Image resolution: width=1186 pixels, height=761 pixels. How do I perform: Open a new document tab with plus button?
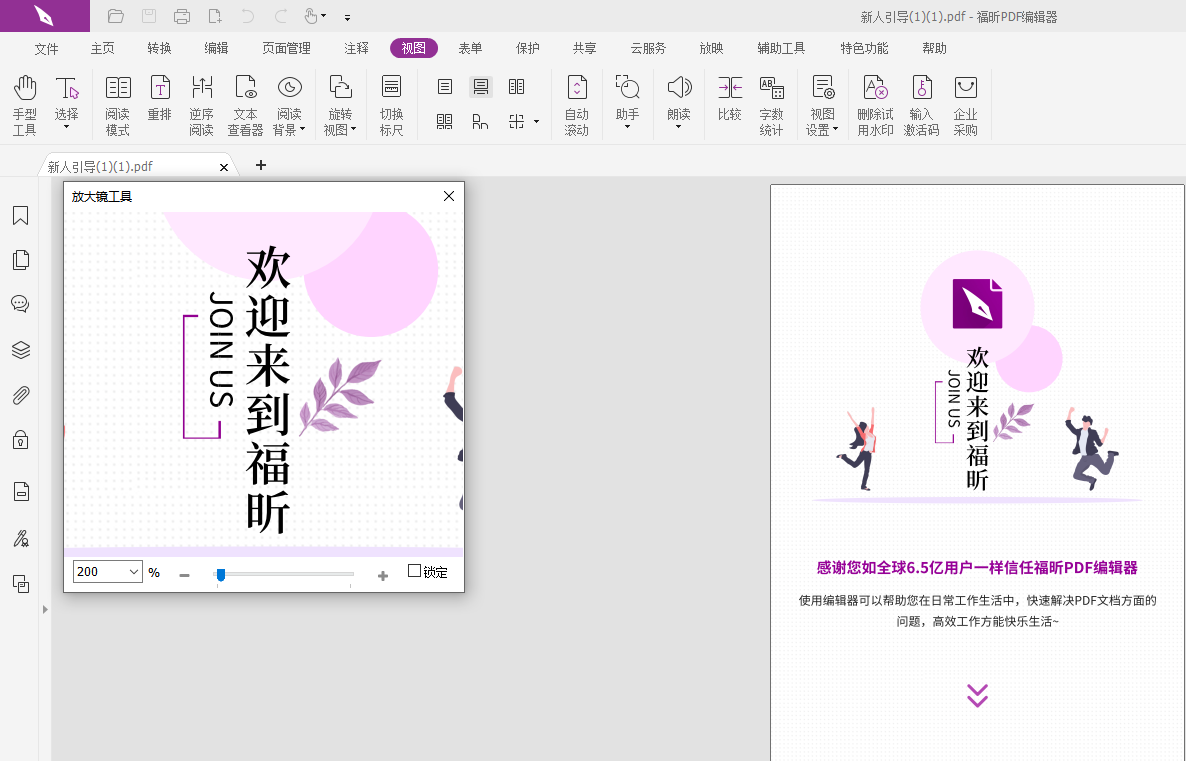pos(260,166)
